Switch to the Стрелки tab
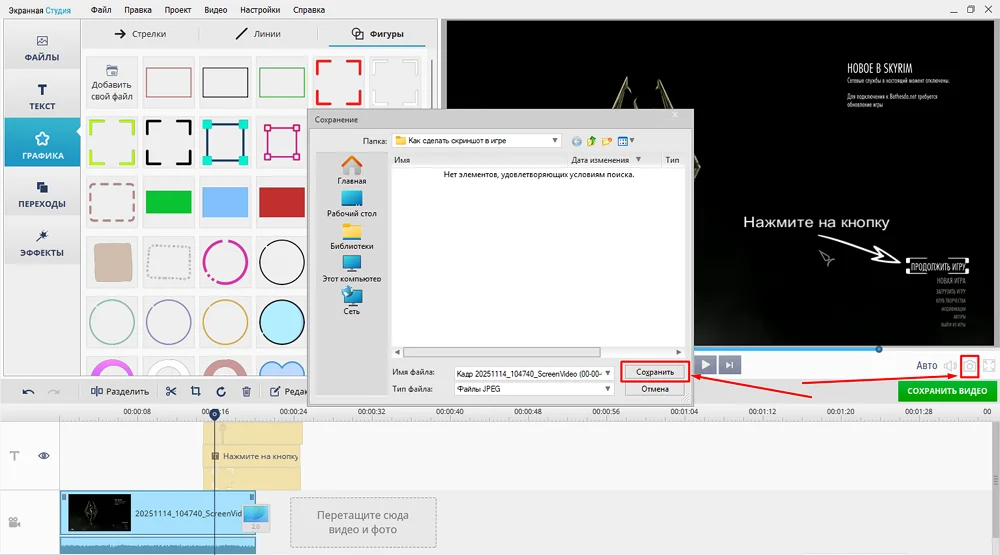1000x555 pixels. pyautogui.click(x=141, y=34)
